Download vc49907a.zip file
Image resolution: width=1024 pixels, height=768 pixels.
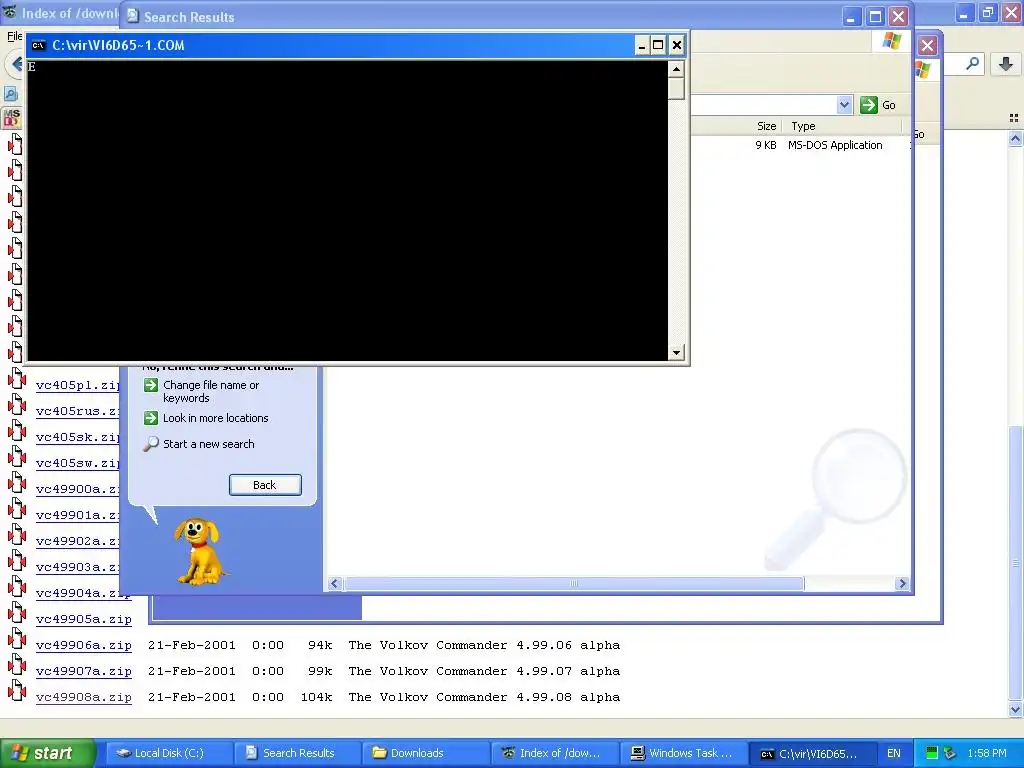[84, 671]
